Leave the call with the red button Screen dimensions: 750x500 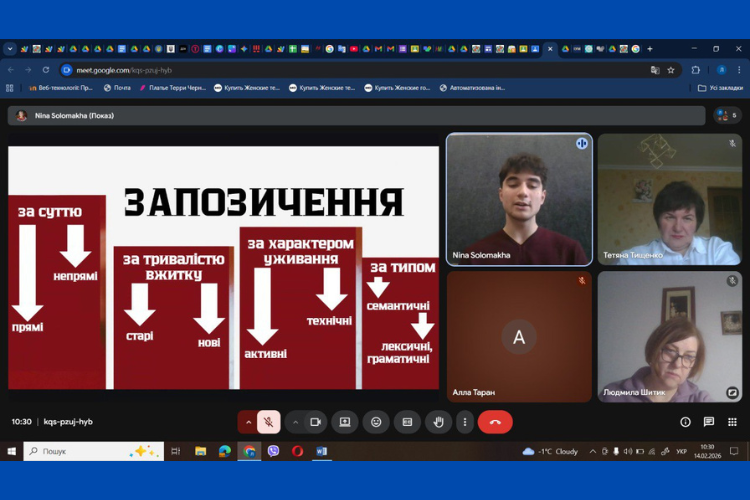point(495,422)
